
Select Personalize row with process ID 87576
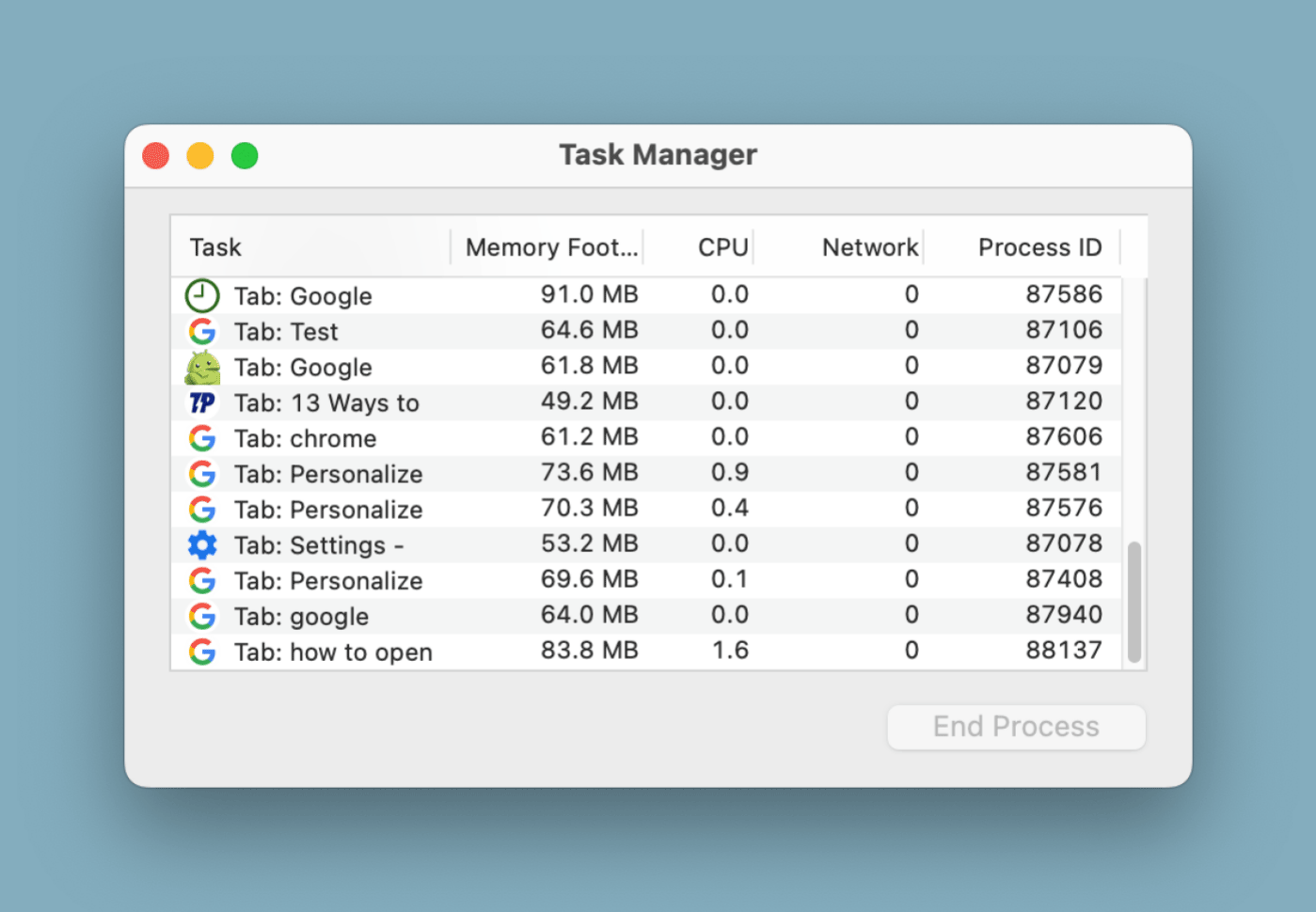click(327, 510)
